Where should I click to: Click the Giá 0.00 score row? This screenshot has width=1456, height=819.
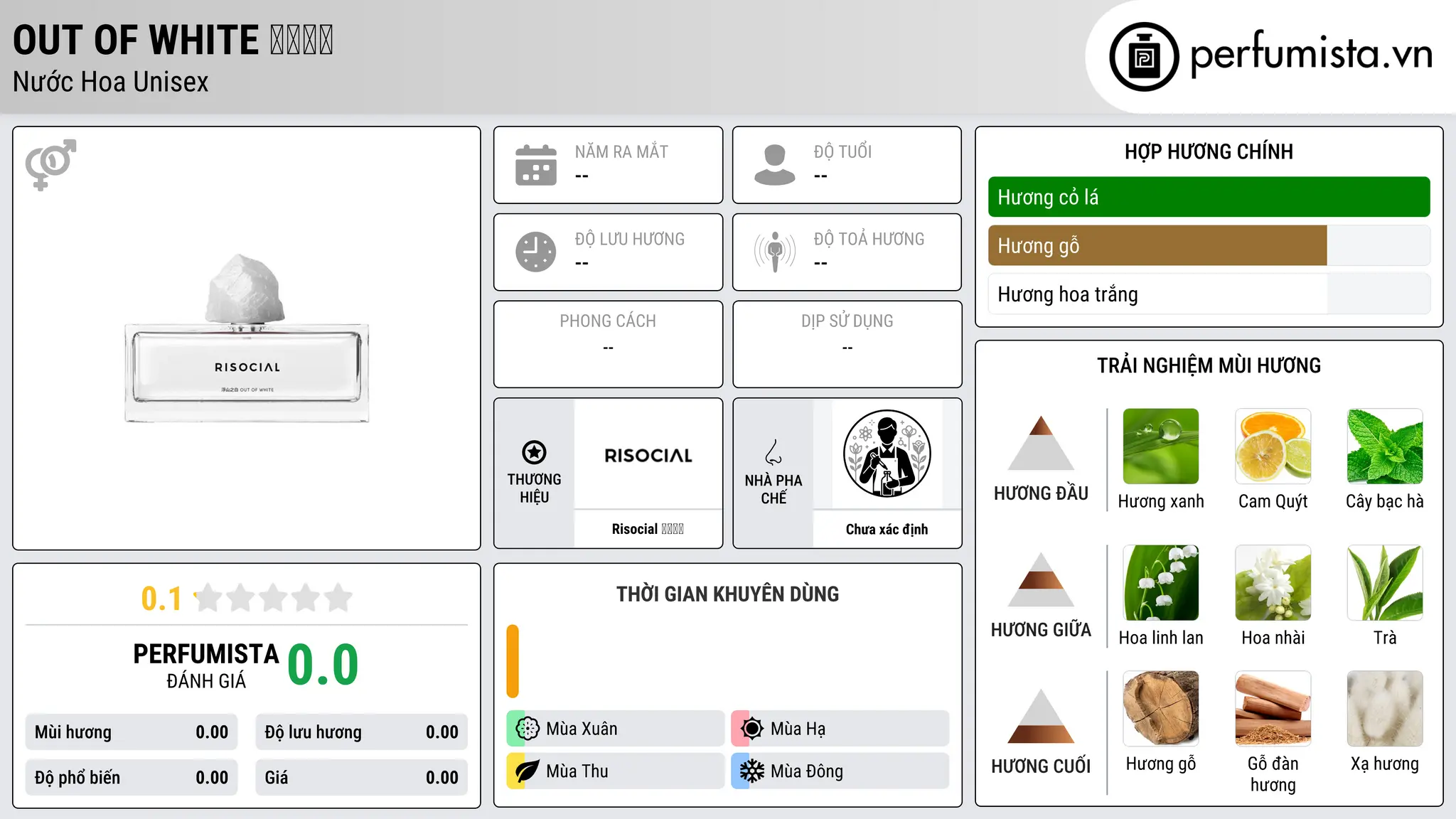pyautogui.click(x=361, y=778)
